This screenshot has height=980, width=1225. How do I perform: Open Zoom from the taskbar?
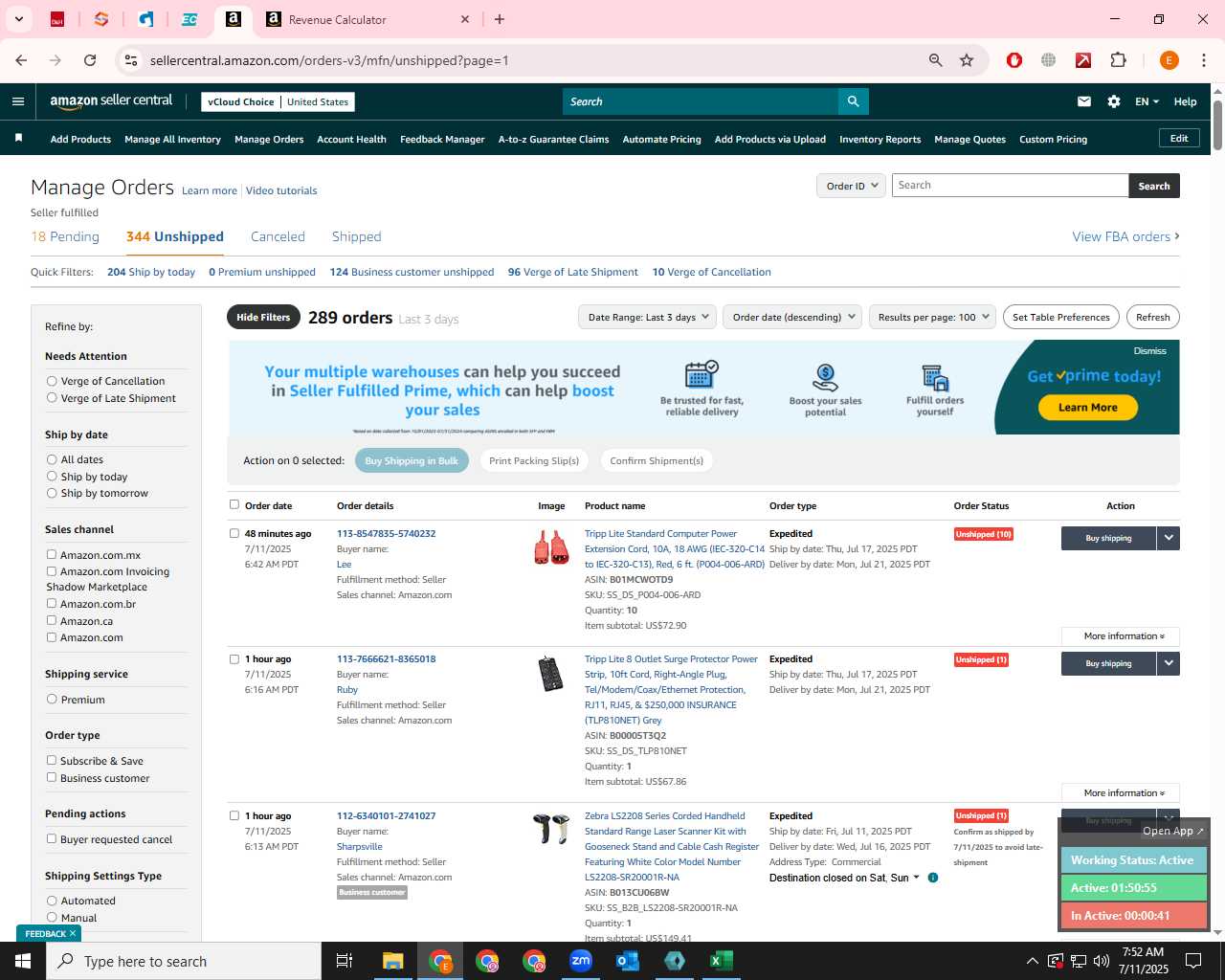click(581, 961)
